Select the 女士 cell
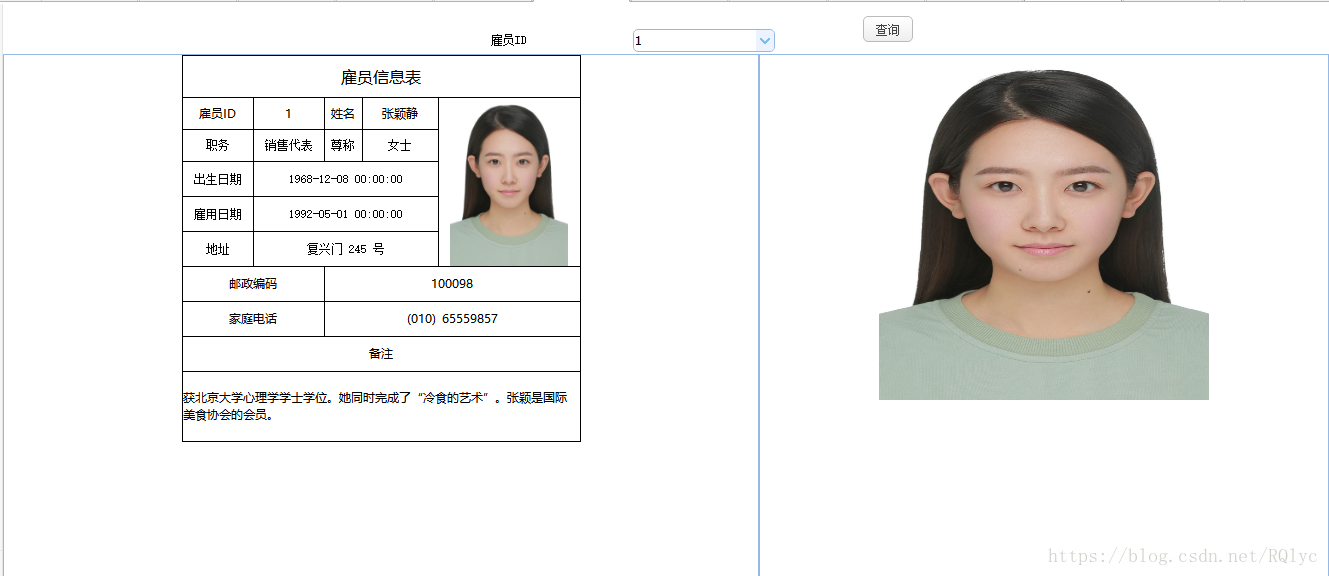 click(400, 146)
